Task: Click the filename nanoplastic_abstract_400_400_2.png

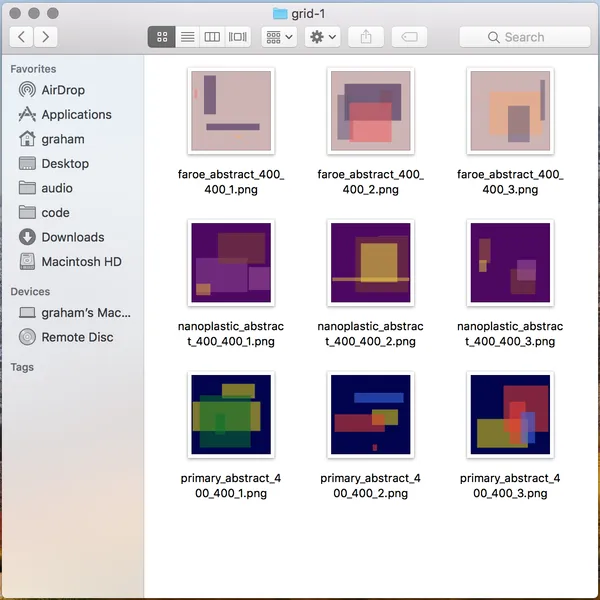Action: click(x=371, y=334)
